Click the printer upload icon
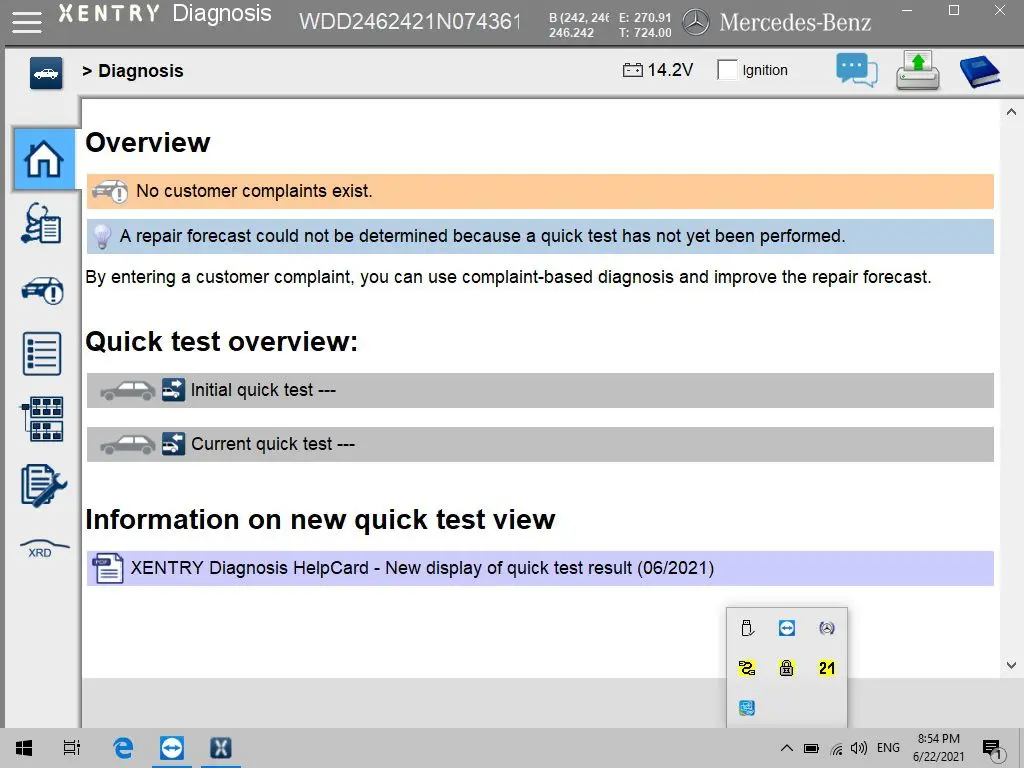Viewport: 1024px width, 768px height. (x=918, y=70)
